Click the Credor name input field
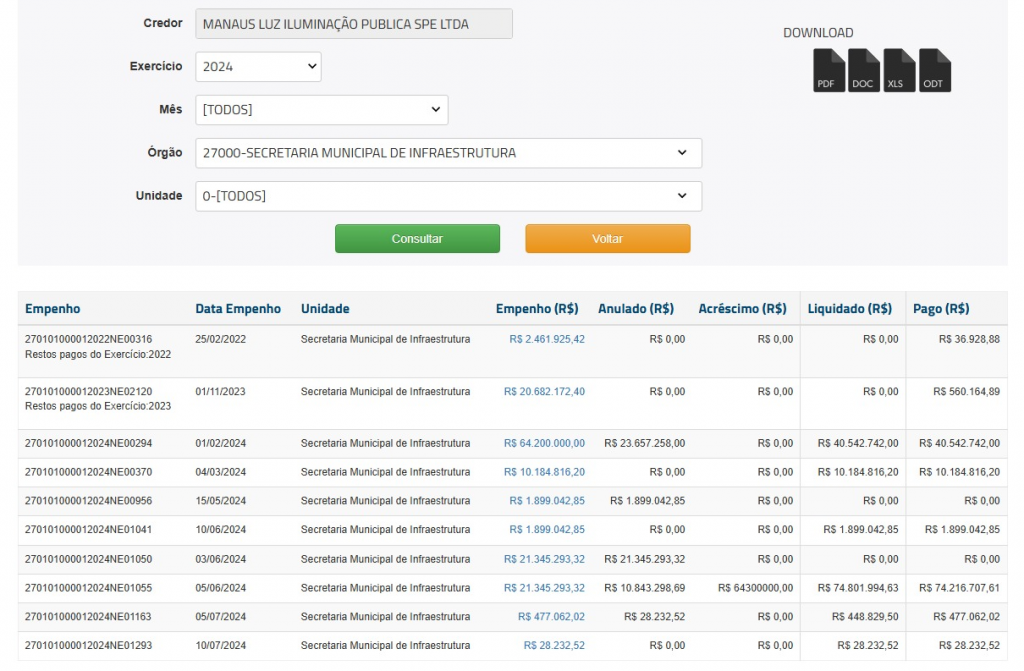1024x671 pixels. tap(354, 24)
